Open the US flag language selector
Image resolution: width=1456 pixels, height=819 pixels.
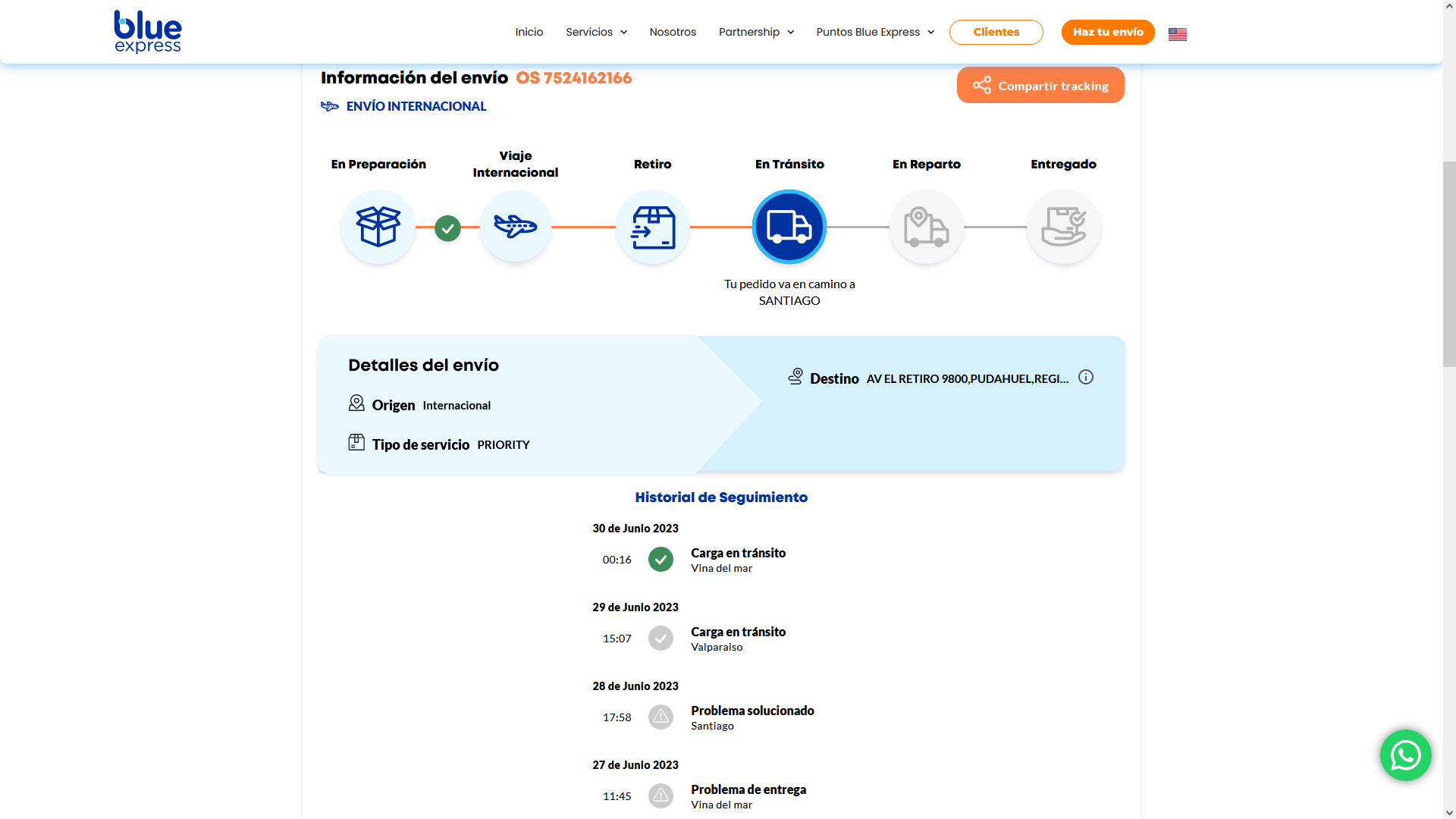(x=1178, y=33)
